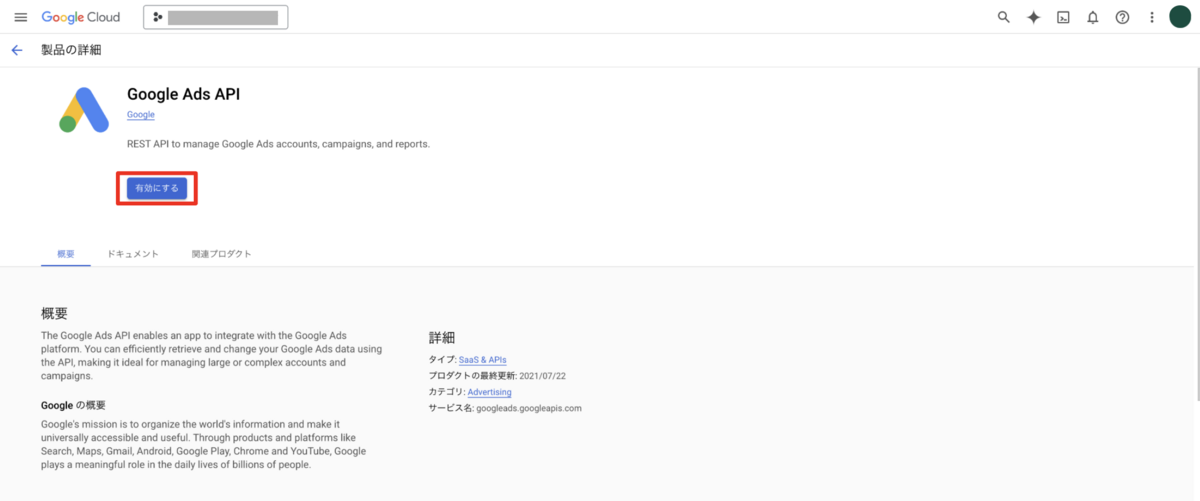1200x501 pixels.
Task: Click the REST API description line
Action: 278,144
